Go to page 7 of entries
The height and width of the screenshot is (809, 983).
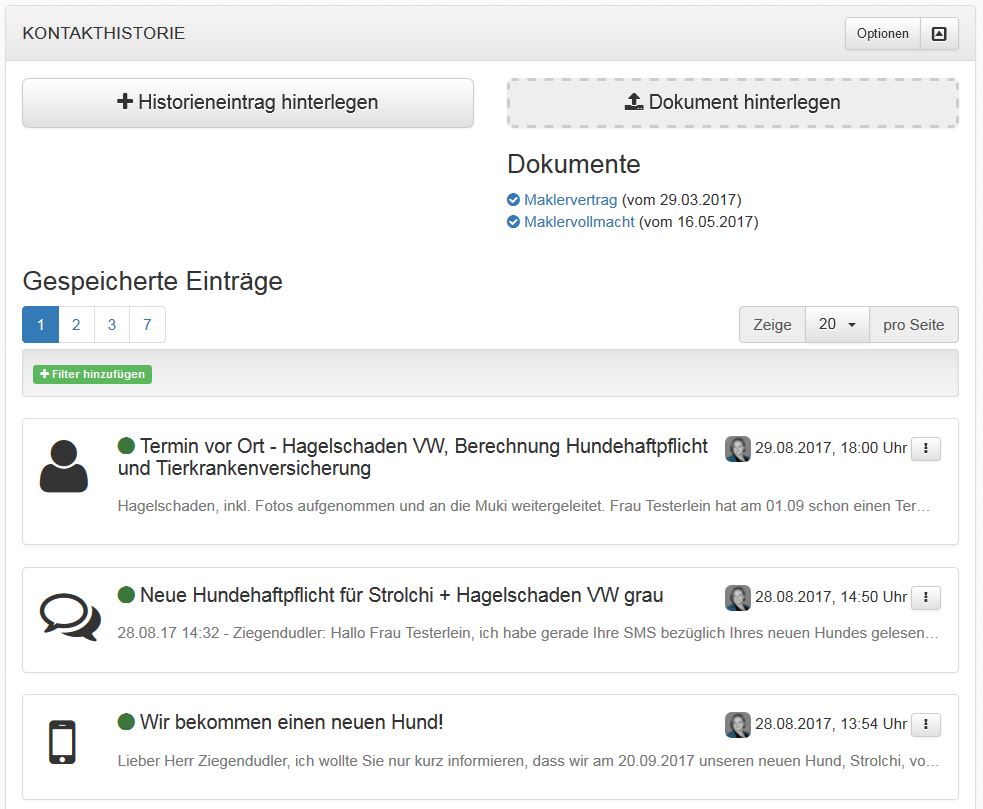click(147, 325)
